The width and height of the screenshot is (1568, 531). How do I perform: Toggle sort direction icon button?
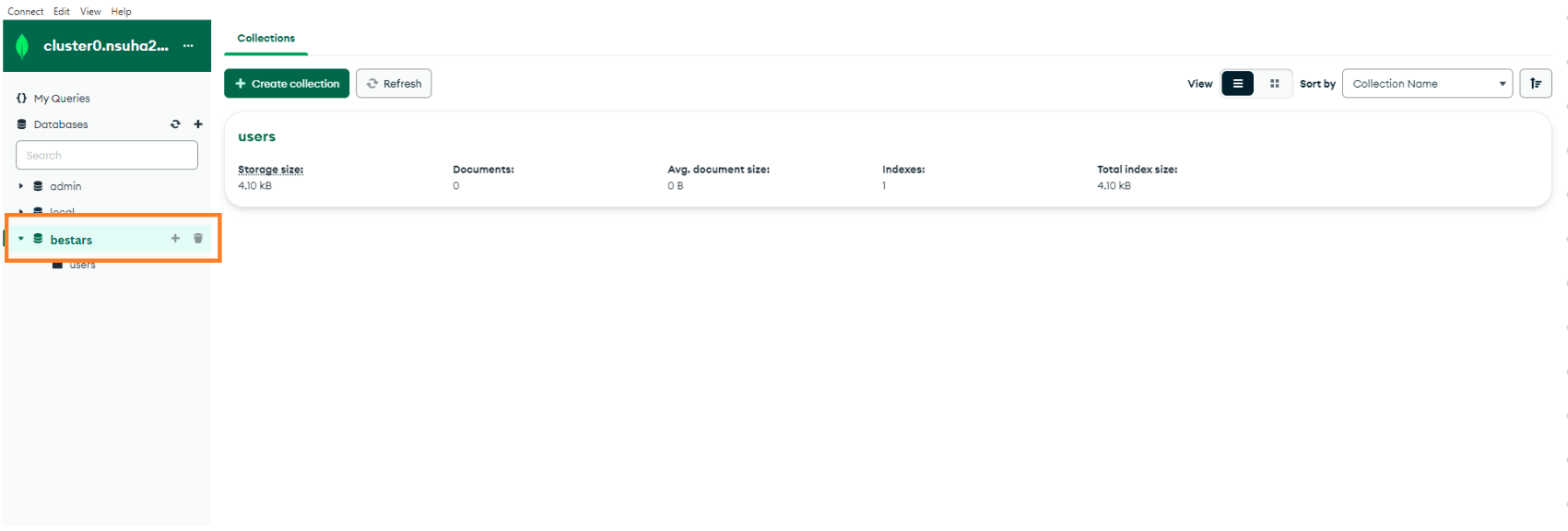1535,84
